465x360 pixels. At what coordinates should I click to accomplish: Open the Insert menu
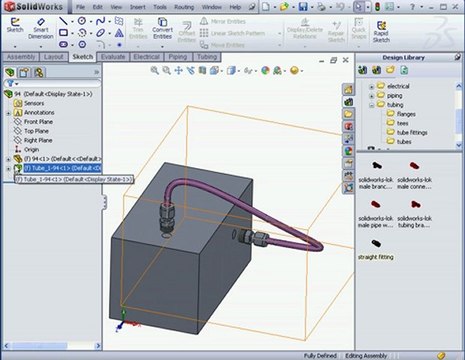pyautogui.click(x=138, y=7)
